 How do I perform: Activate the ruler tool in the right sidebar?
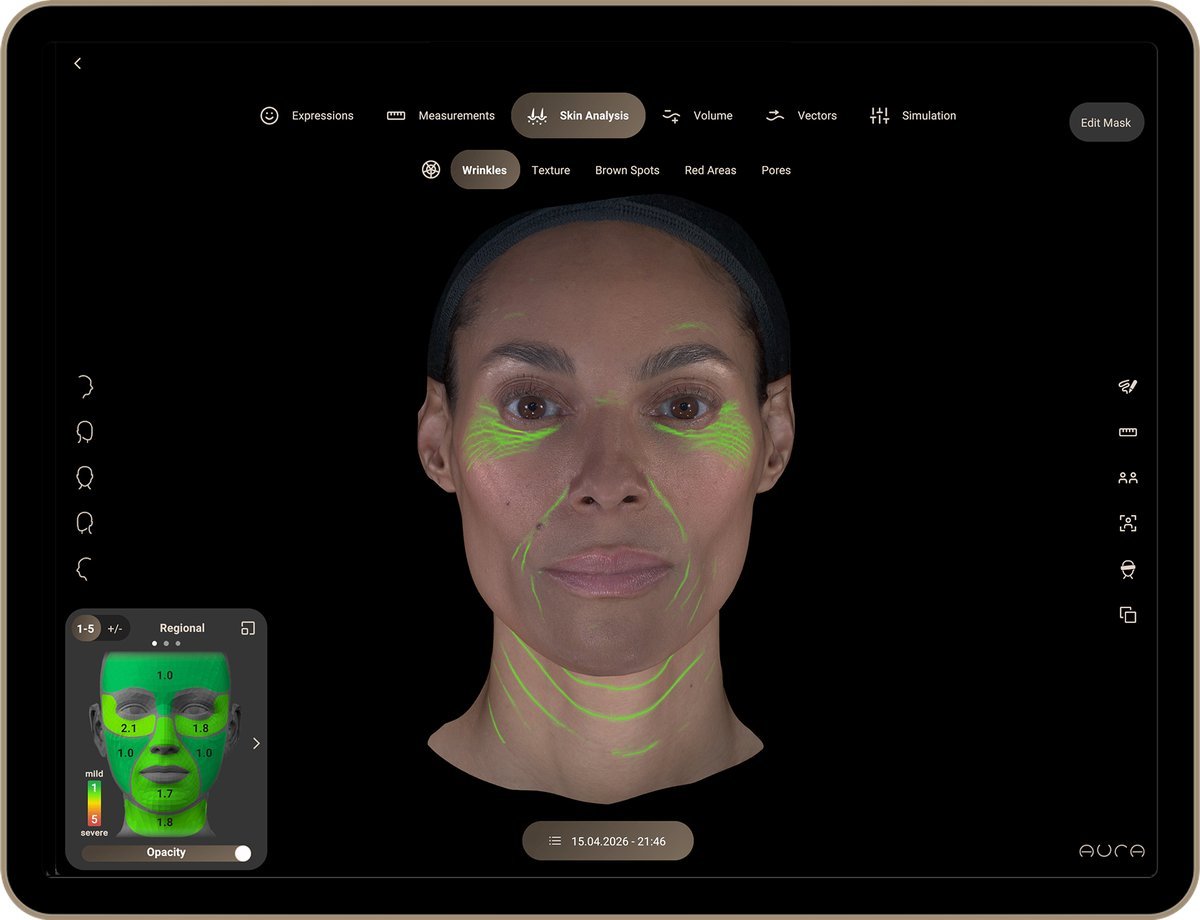tap(1128, 432)
